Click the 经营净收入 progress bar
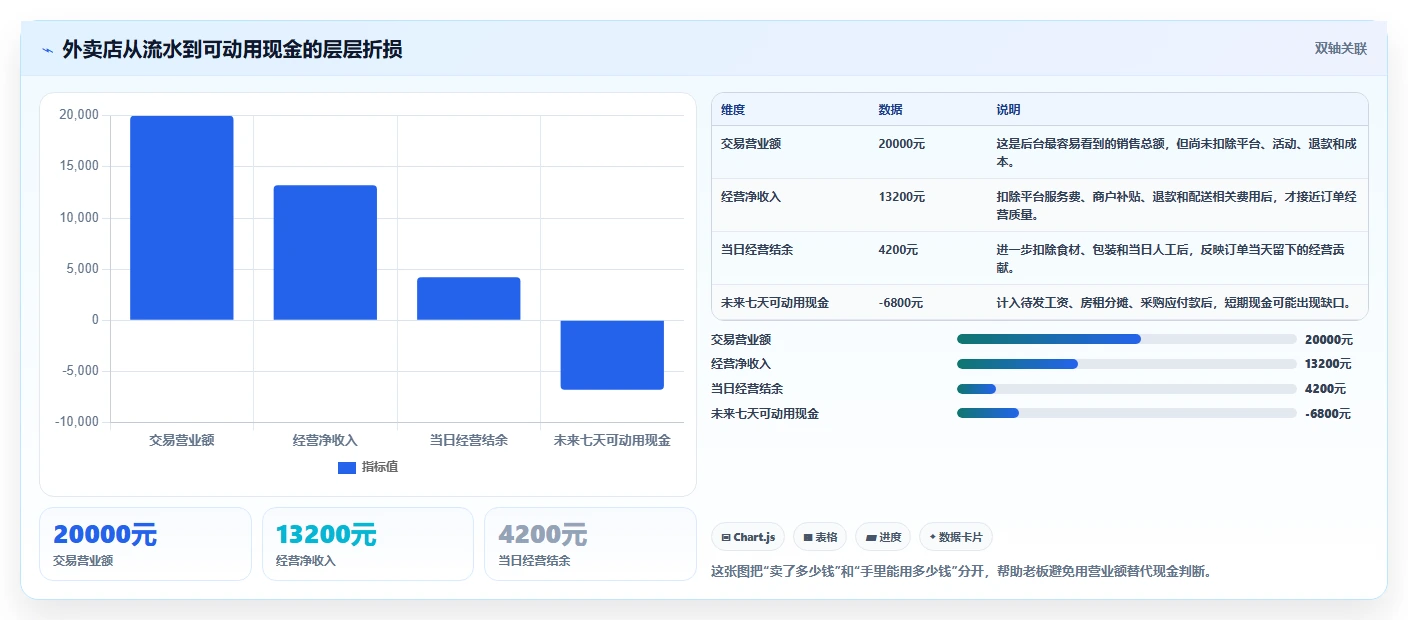 click(1127, 364)
